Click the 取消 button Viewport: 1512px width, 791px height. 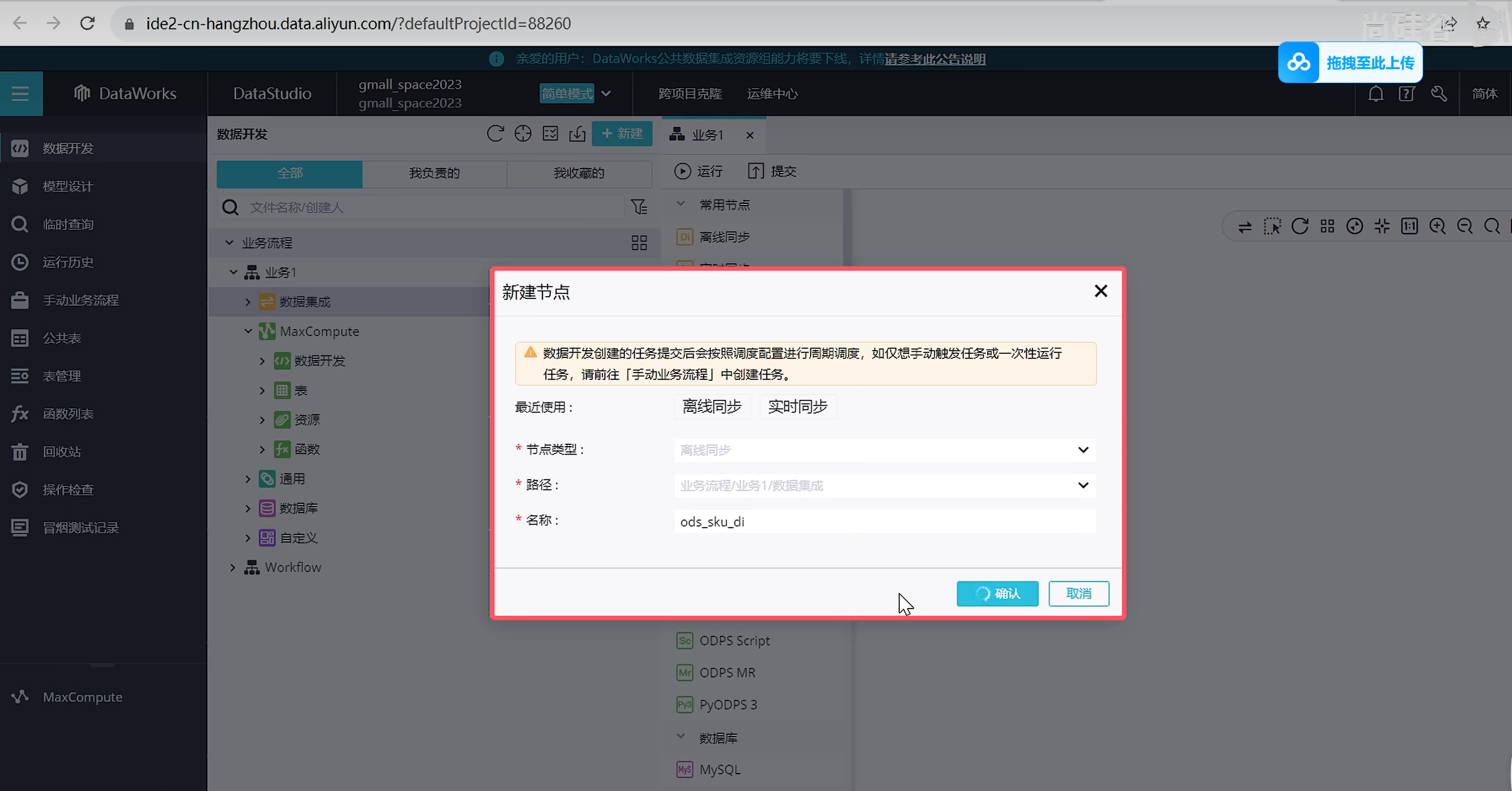(x=1078, y=593)
